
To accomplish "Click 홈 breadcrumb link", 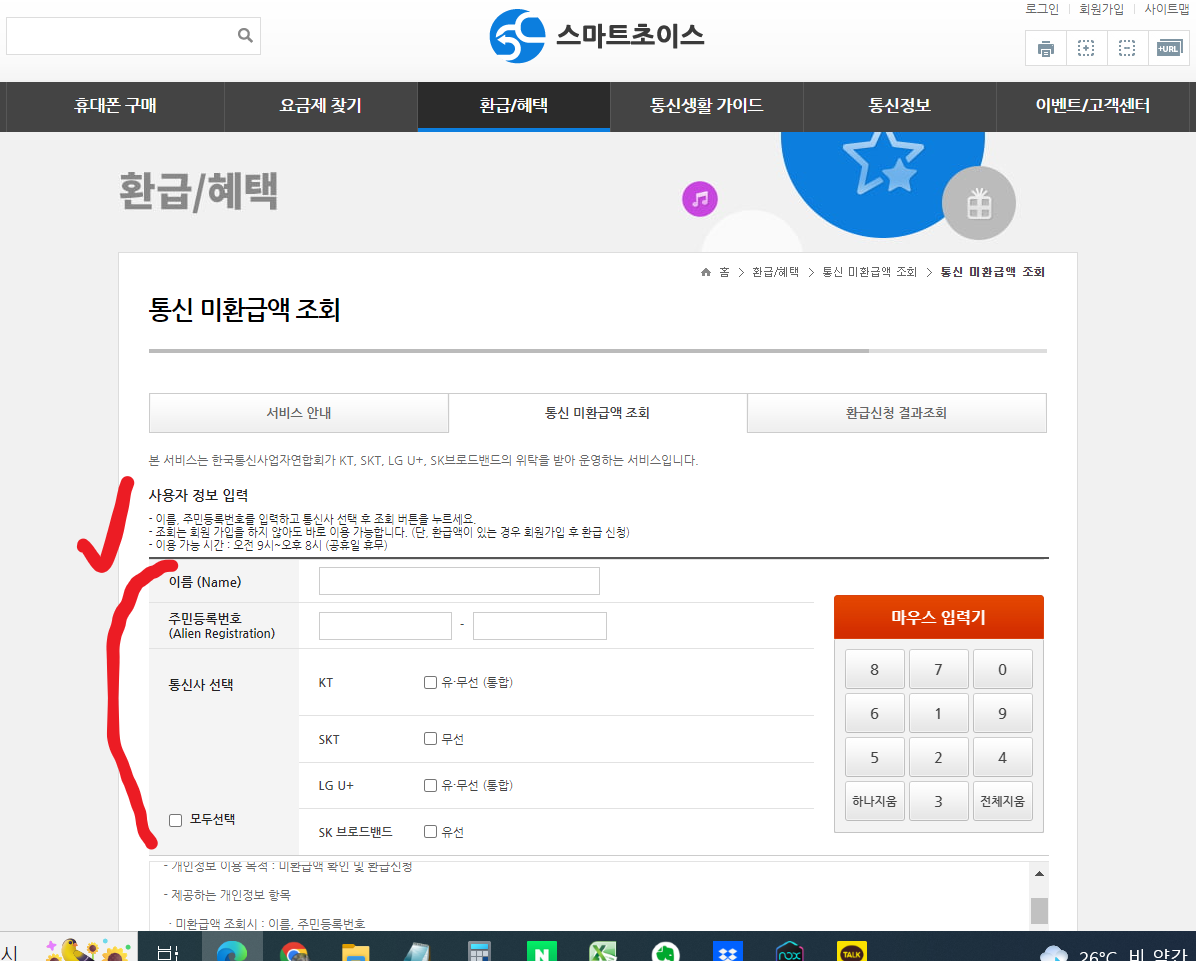I will point(724,272).
